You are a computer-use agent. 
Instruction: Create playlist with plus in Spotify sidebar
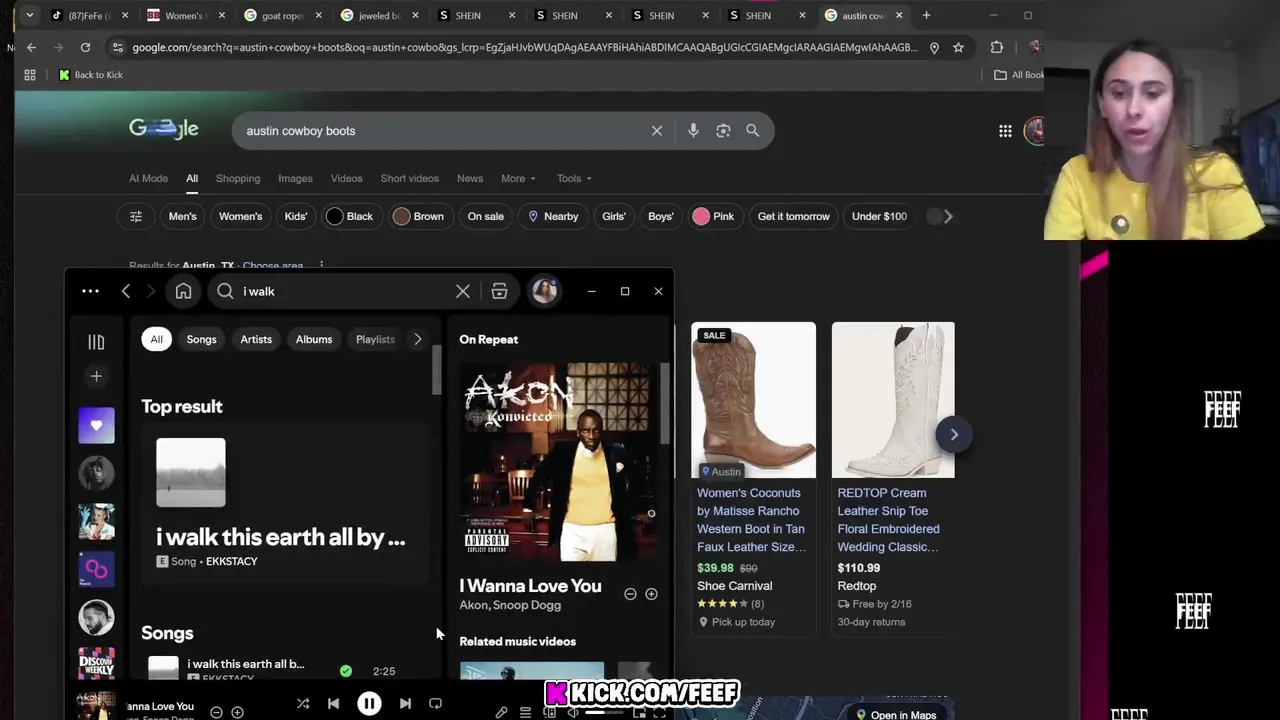pyautogui.click(x=96, y=376)
